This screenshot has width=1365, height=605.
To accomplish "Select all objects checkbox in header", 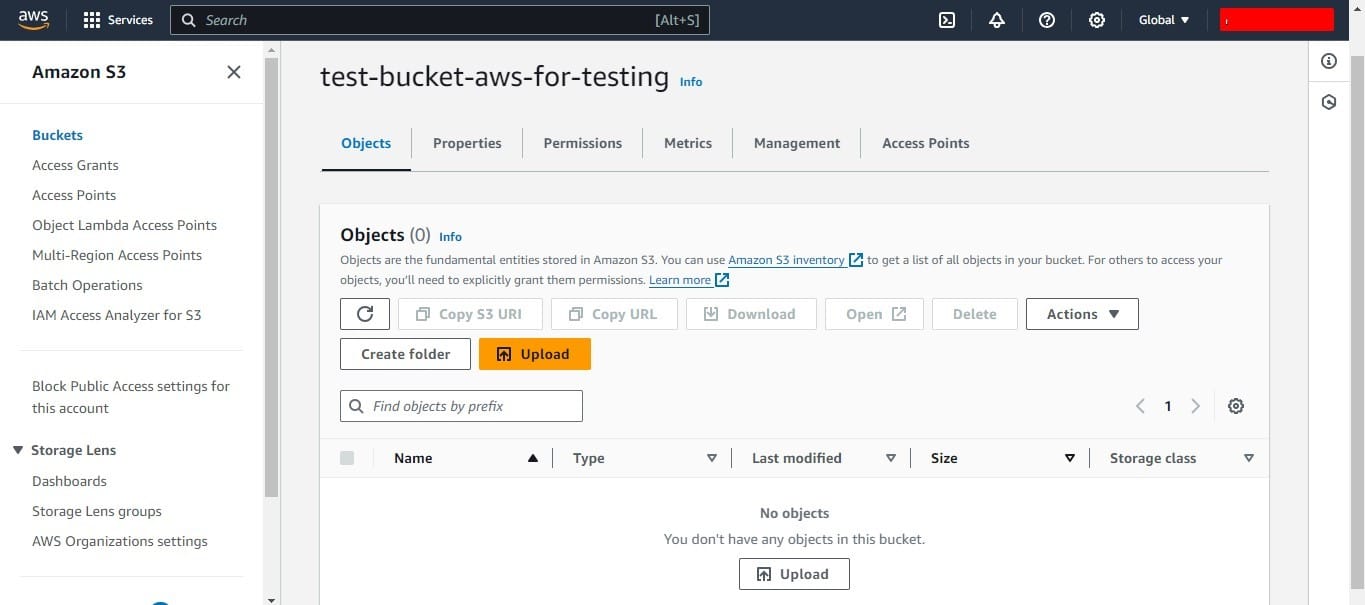I will click(347, 458).
